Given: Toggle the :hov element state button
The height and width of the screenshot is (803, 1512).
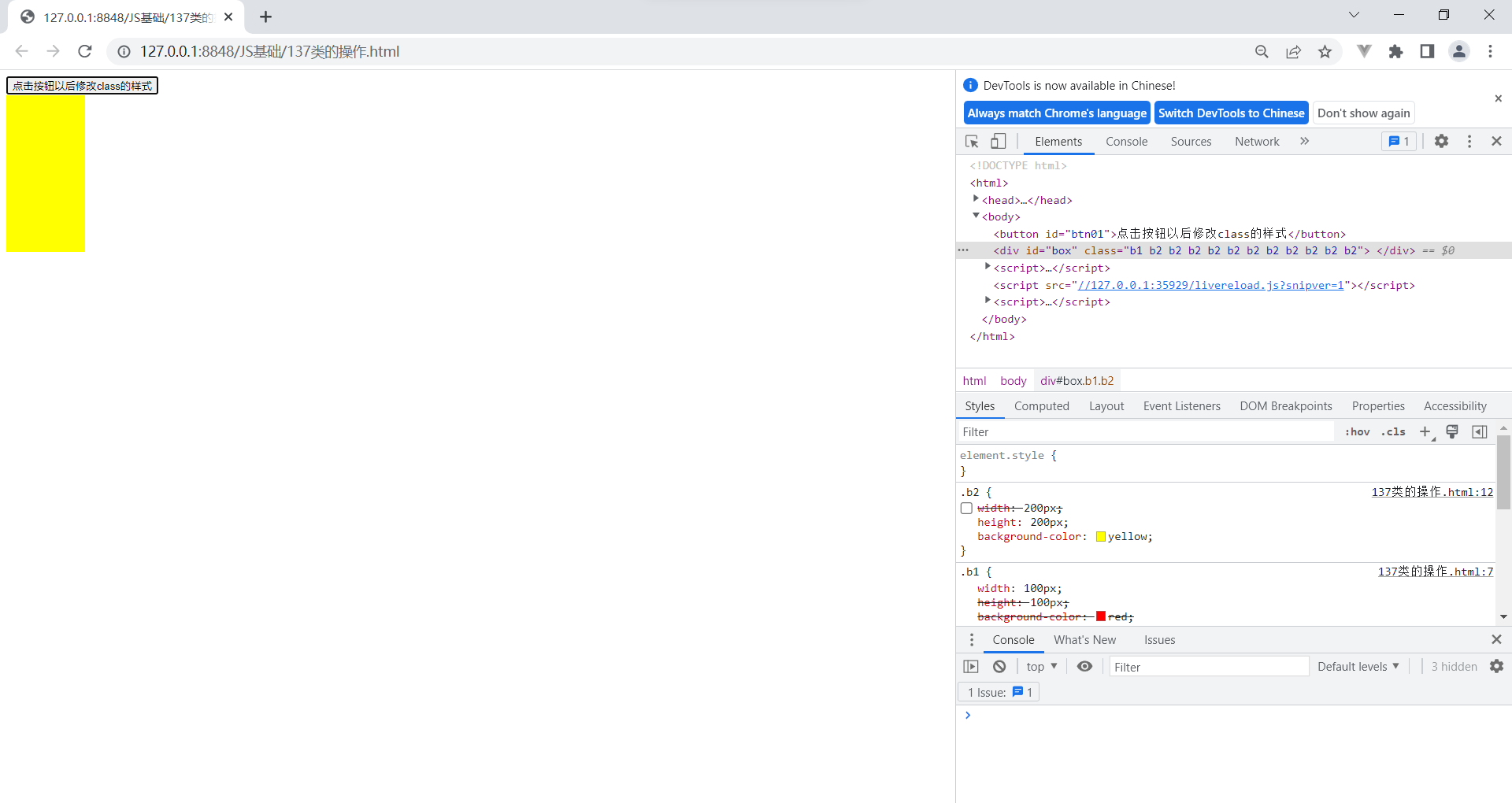Looking at the screenshot, I should pos(1357,431).
